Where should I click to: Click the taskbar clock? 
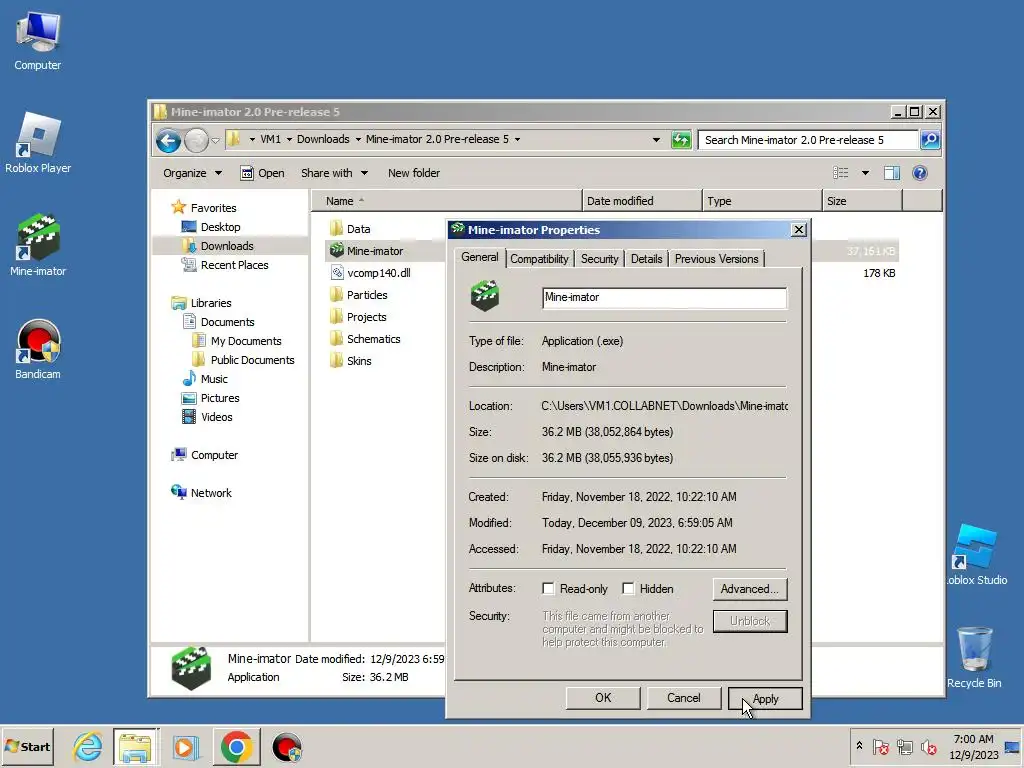point(973,747)
